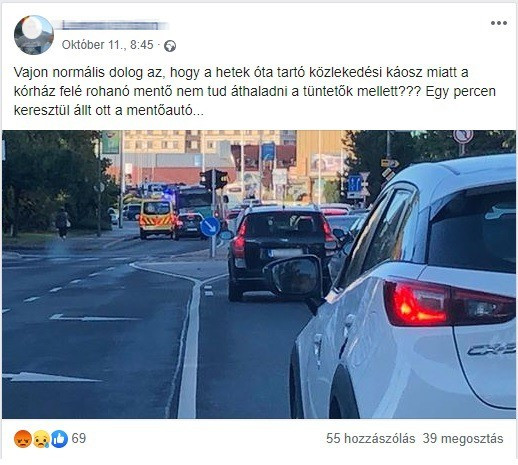Click the public globe privacy icon
The height and width of the screenshot is (465, 518).
[x=170, y=46]
